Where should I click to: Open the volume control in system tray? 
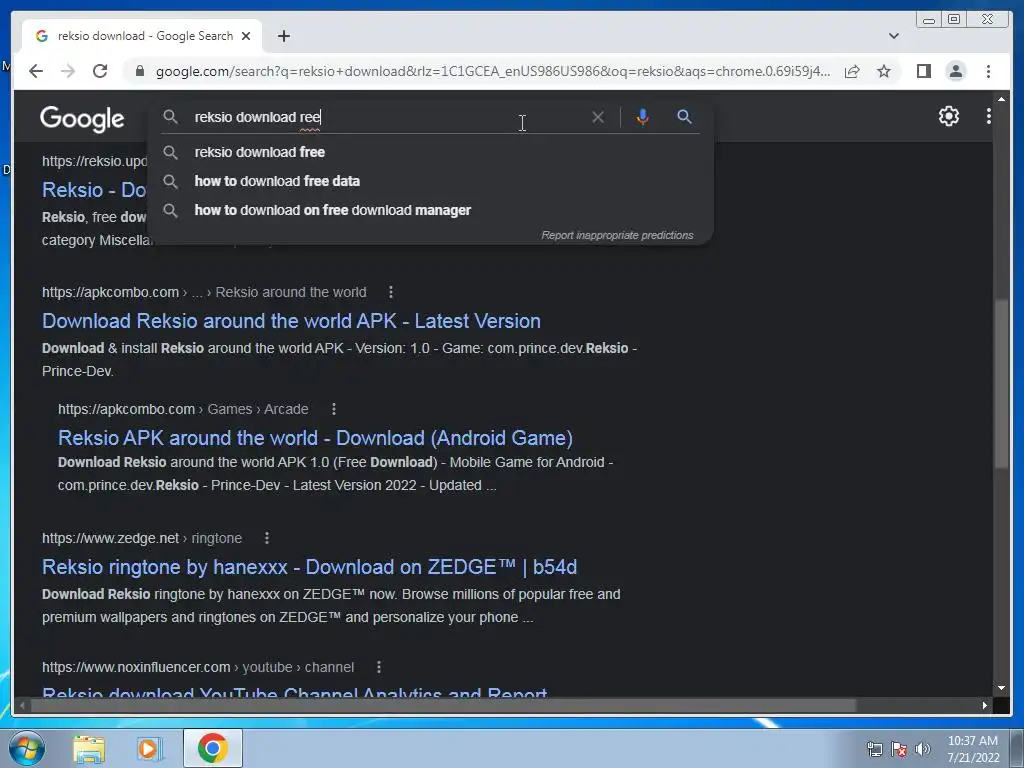pyautogui.click(x=922, y=749)
